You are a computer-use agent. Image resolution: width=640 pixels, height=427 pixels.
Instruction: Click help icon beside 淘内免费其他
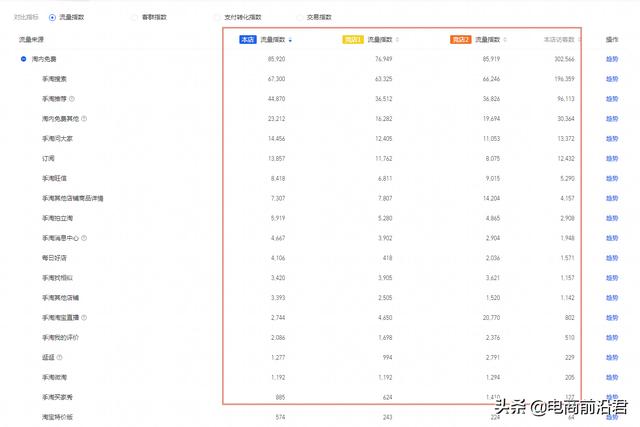pos(83,118)
